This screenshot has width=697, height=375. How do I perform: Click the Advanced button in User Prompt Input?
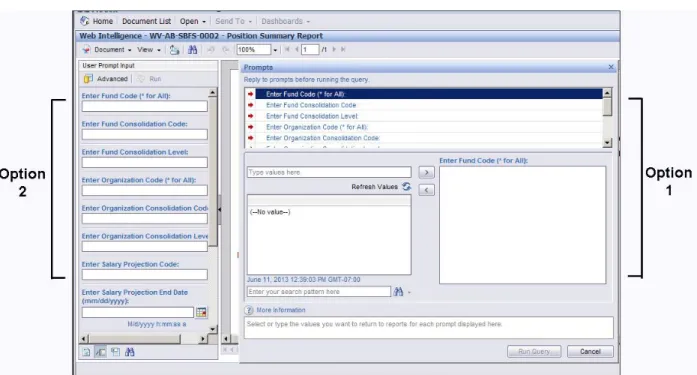(106, 79)
